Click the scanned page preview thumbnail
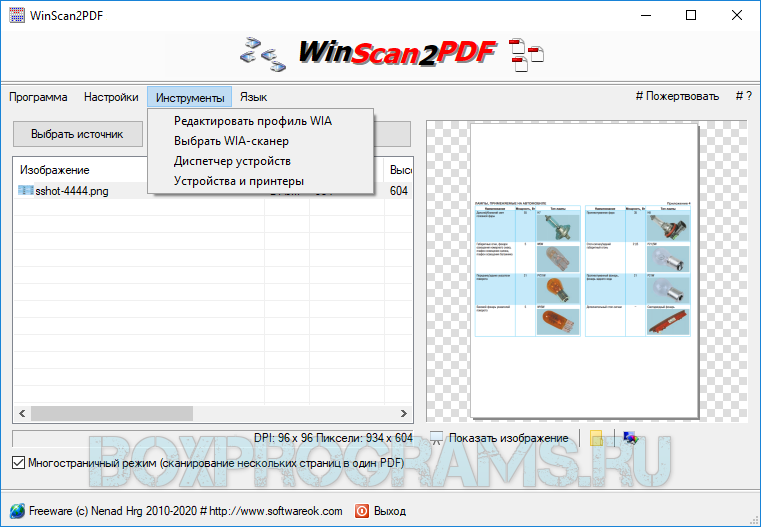Image resolution: width=761 pixels, height=527 pixels. (x=584, y=271)
